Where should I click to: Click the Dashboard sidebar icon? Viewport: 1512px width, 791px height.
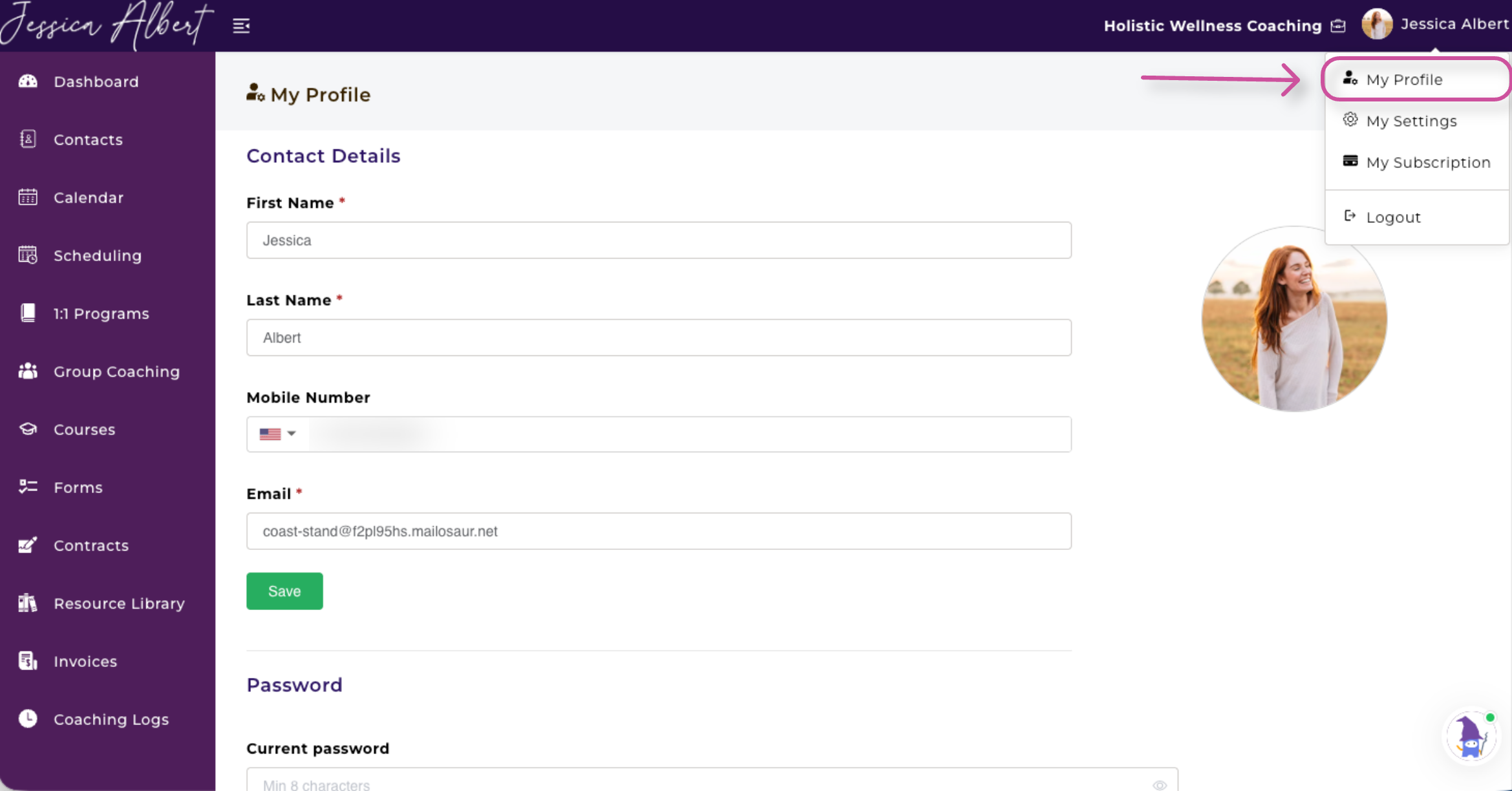[28, 81]
